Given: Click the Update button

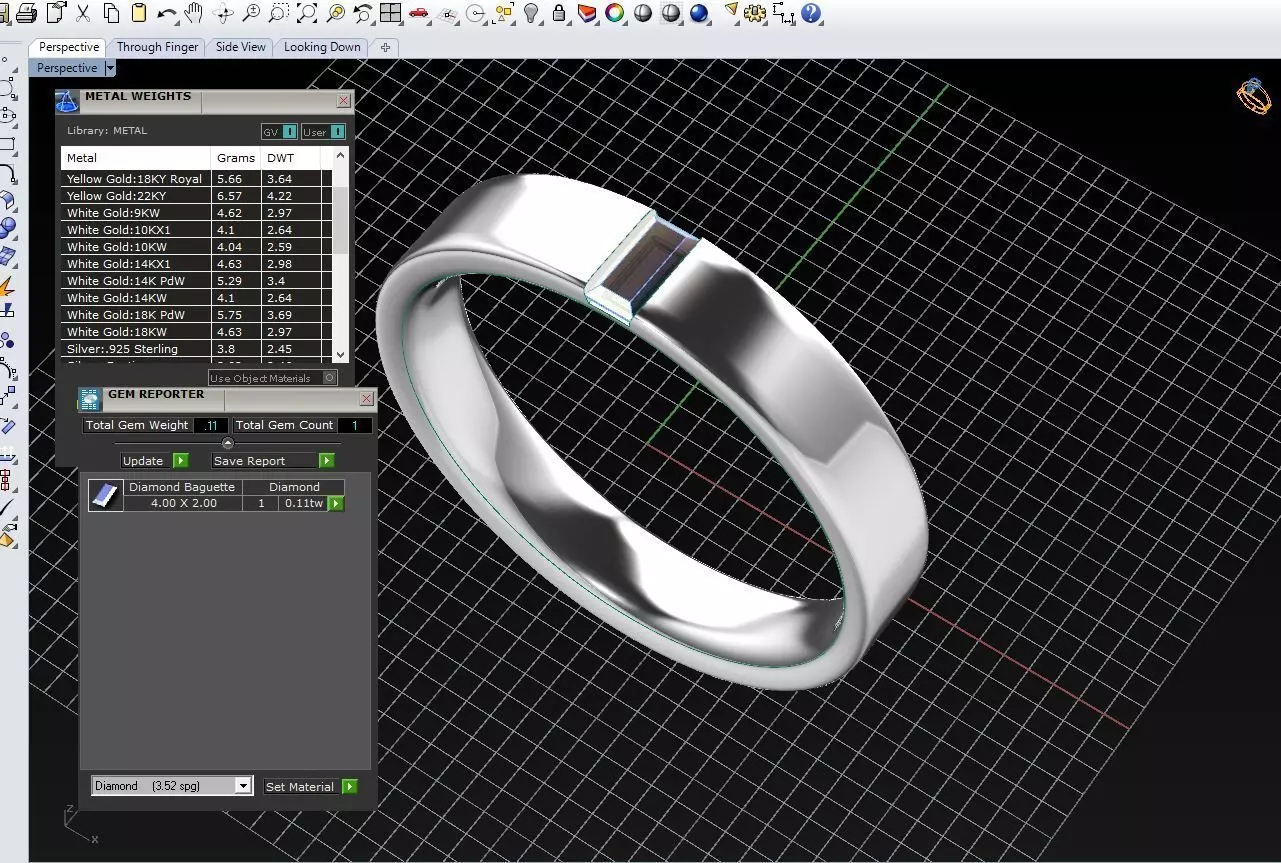Looking at the screenshot, I should point(143,461).
